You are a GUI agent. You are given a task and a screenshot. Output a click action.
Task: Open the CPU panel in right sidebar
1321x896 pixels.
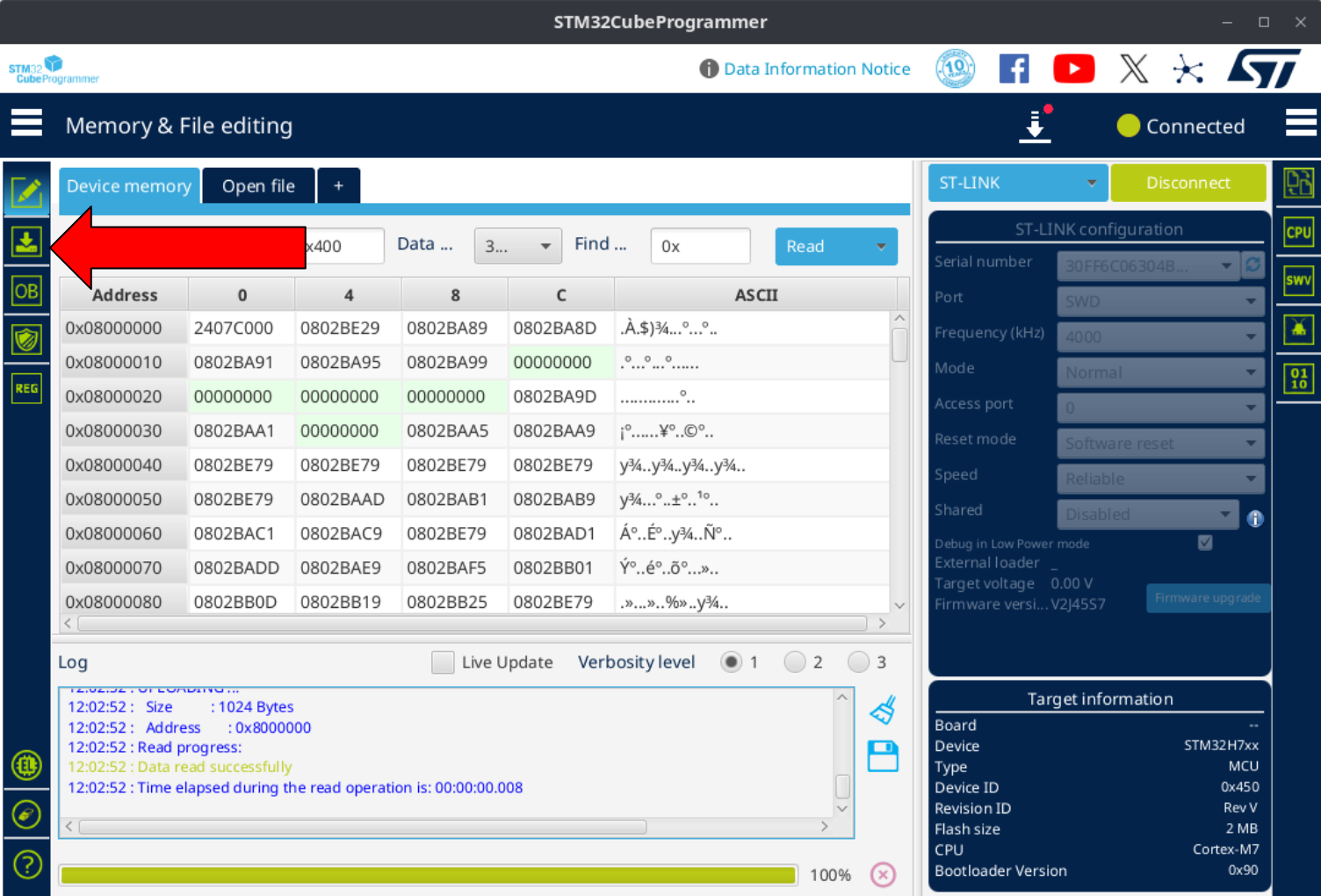pyautogui.click(x=1298, y=232)
